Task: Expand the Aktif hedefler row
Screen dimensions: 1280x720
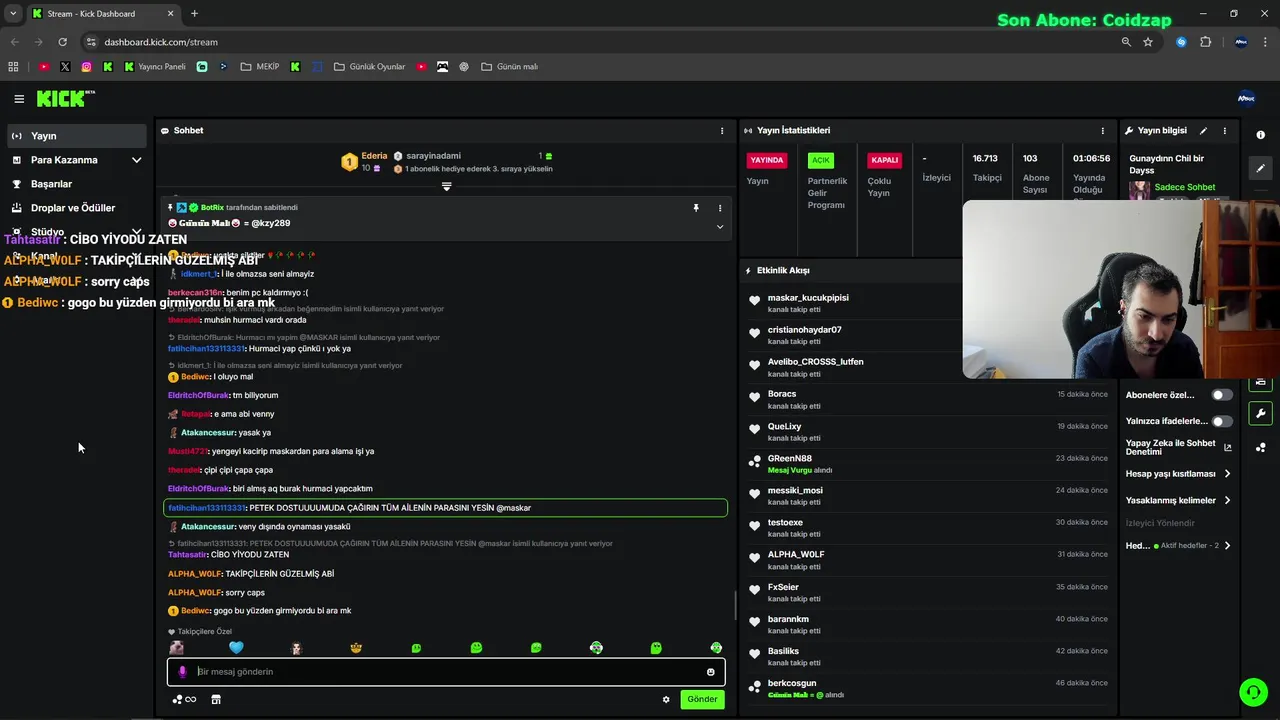Action: coord(1178,546)
